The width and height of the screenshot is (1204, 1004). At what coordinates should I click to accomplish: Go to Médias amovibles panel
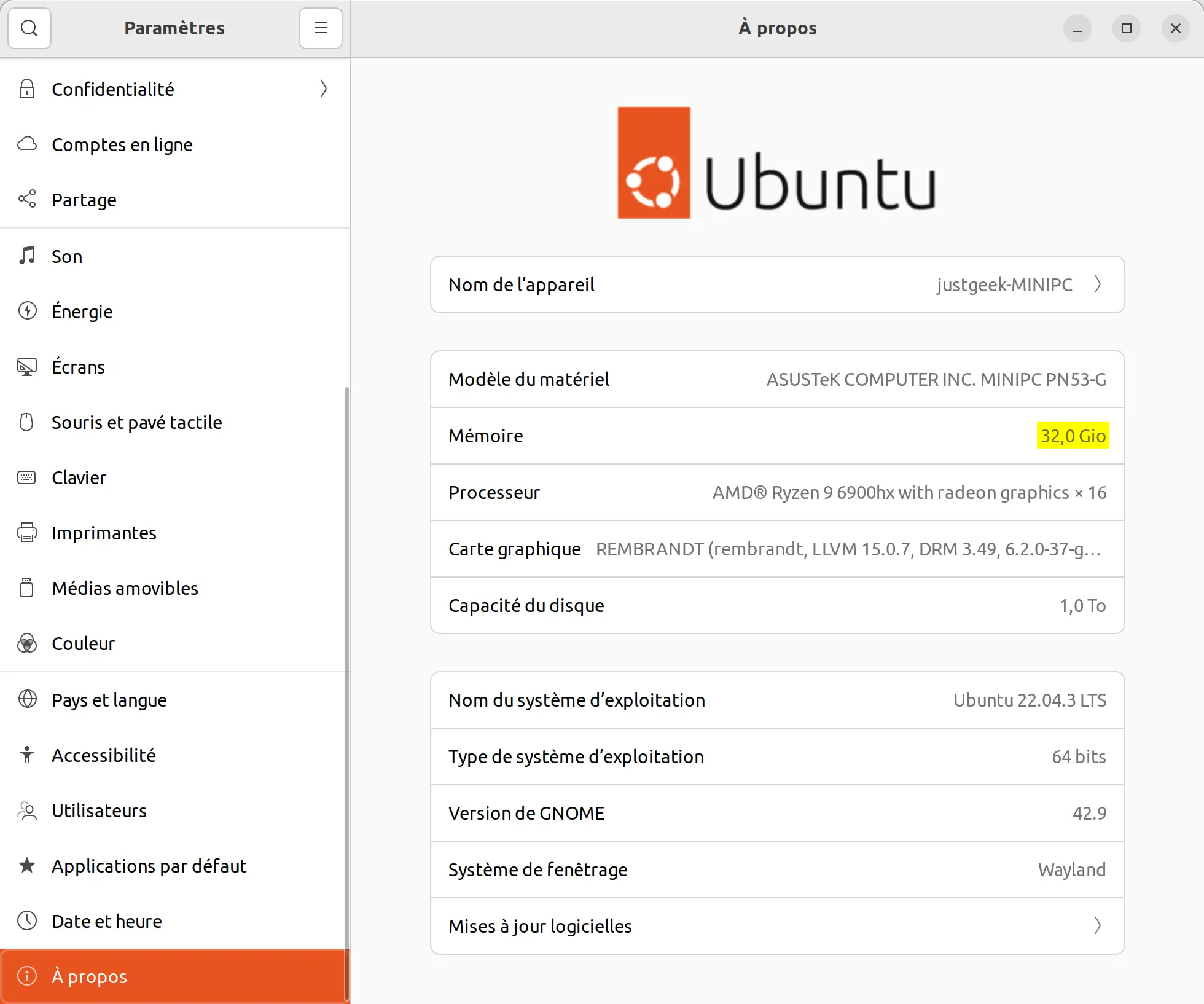pyautogui.click(x=175, y=588)
